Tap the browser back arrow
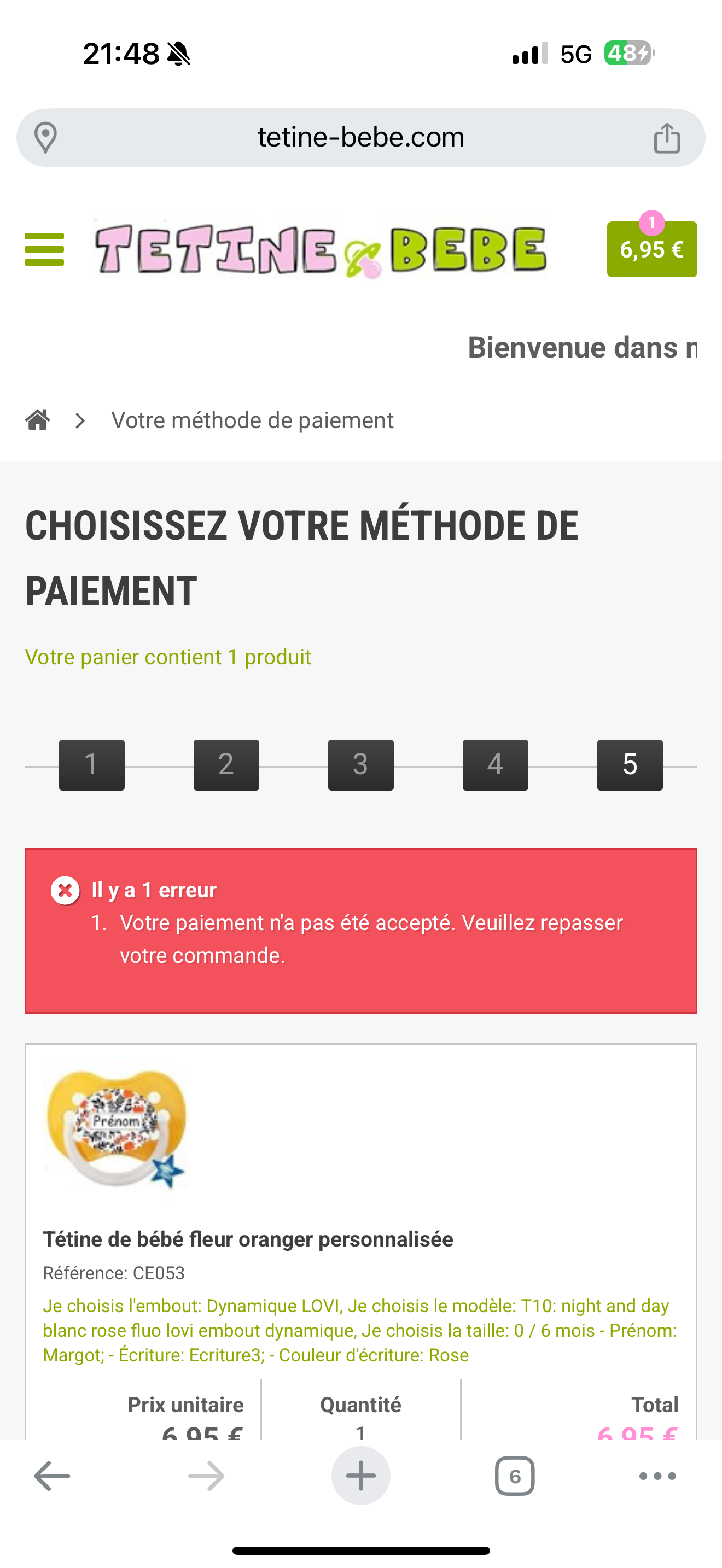The image size is (722, 1568). pos(52,1476)
